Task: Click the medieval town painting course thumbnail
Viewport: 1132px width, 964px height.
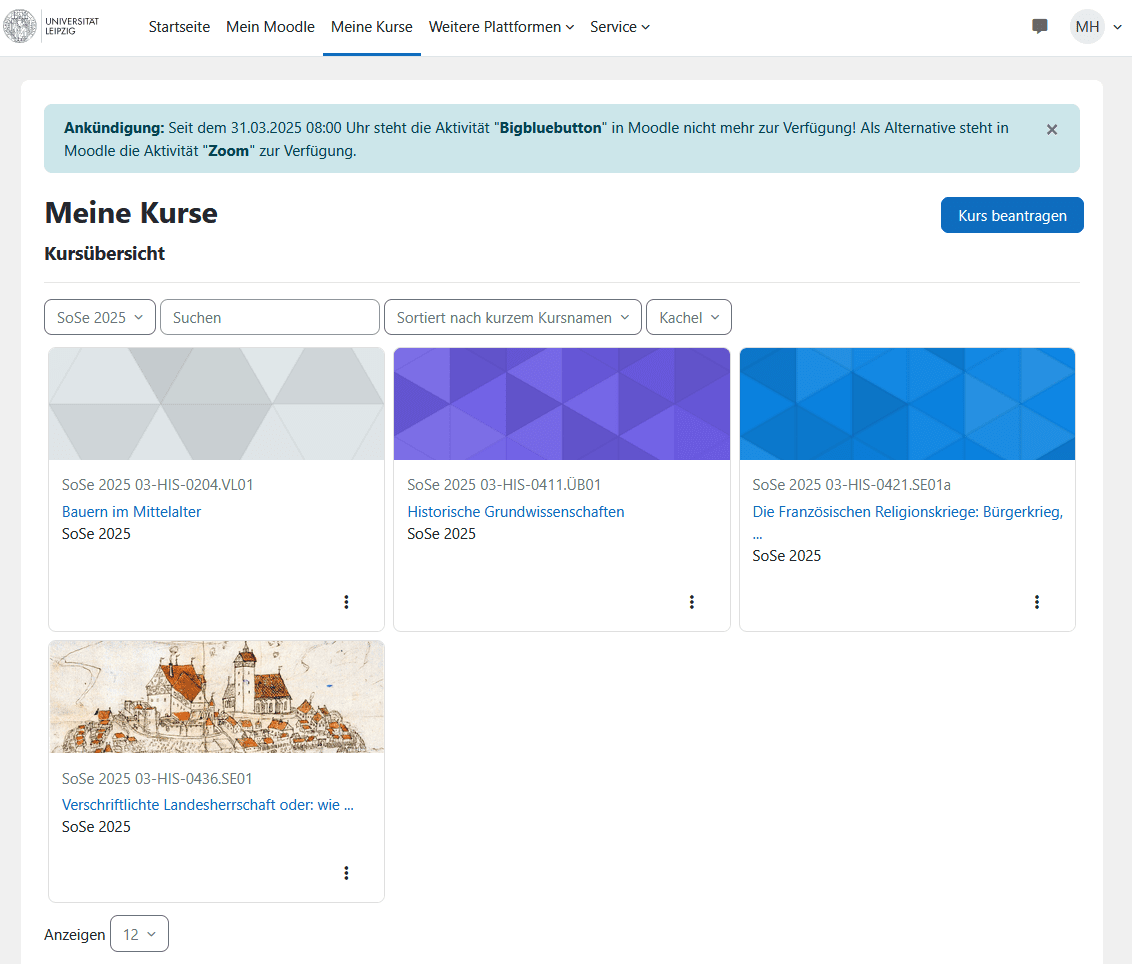Action: pos(217,697)
